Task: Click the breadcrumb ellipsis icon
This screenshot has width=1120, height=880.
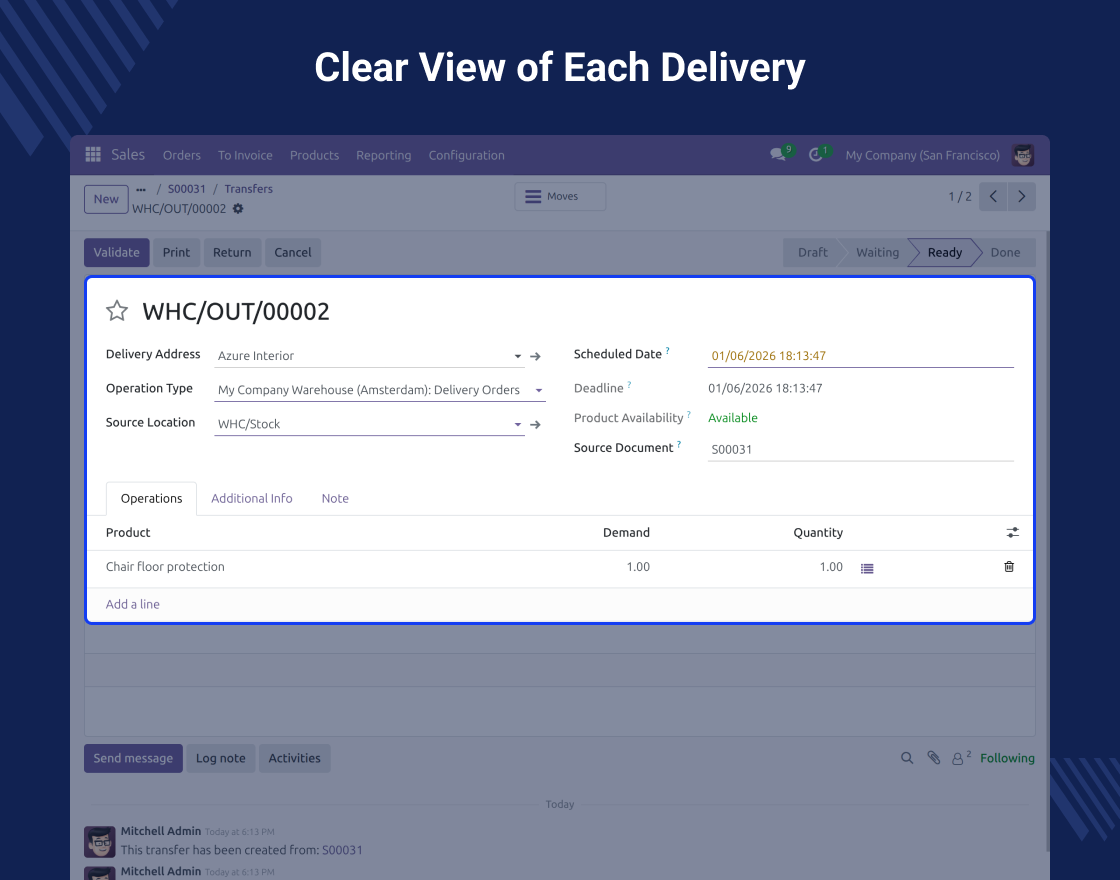Action: pyautogui.click(x=141, y=189)
